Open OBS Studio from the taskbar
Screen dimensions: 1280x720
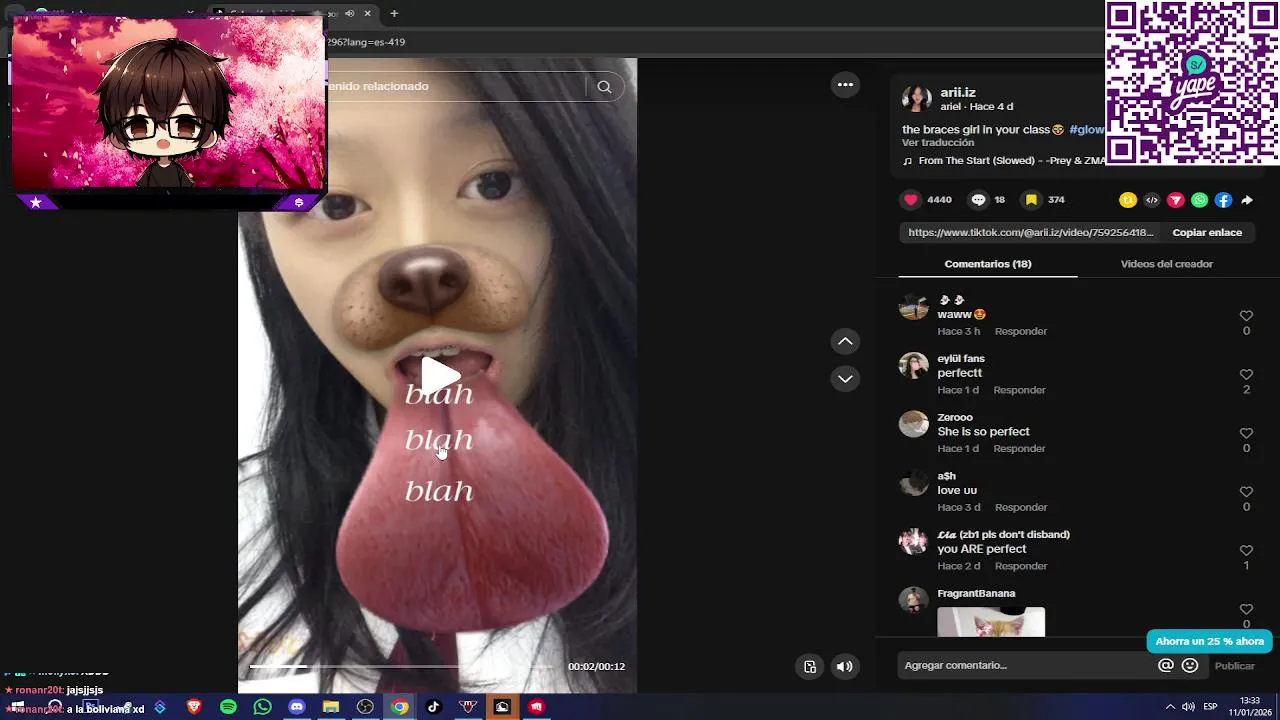click(365, 707)
